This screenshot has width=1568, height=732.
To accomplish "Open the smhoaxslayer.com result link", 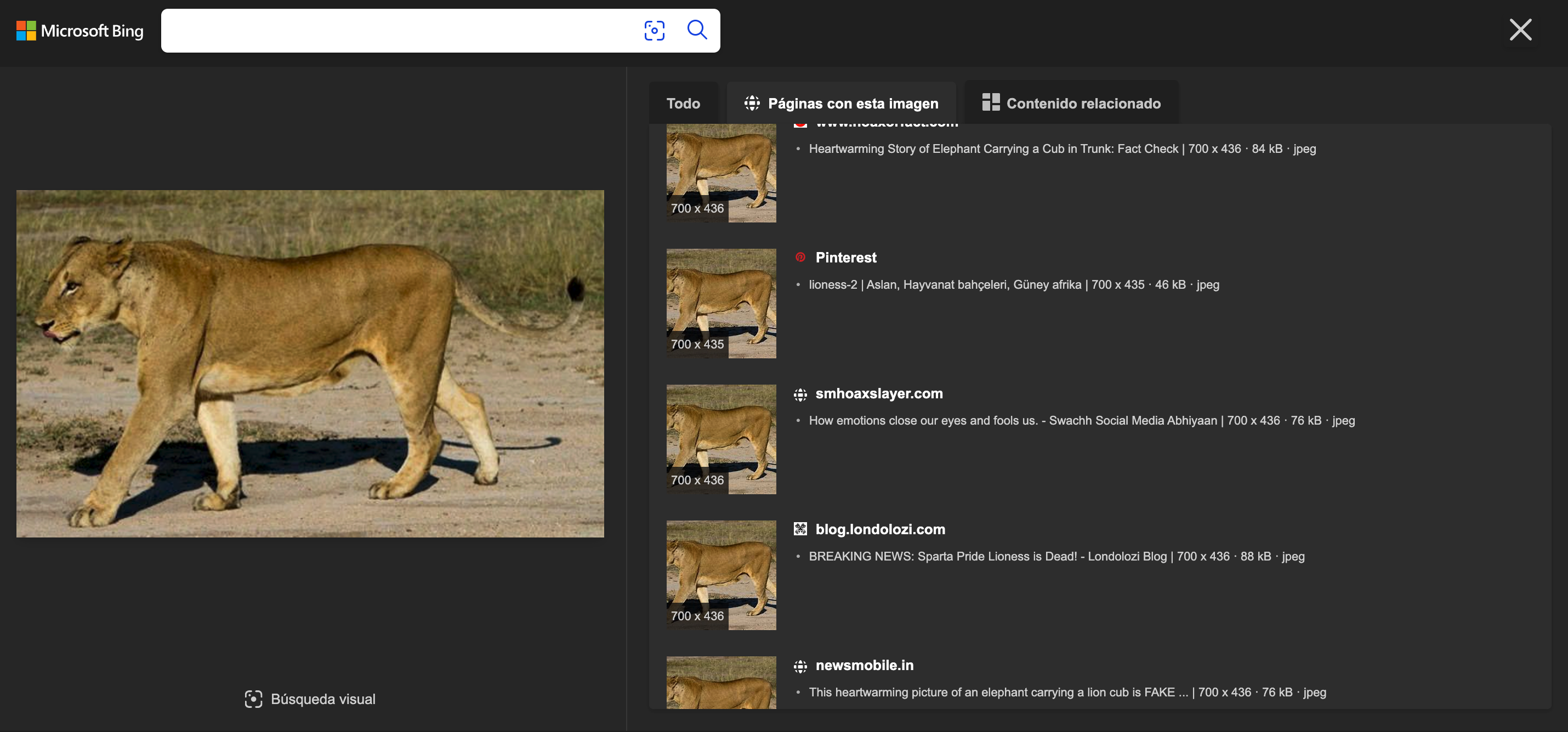I will click(878, 394).
